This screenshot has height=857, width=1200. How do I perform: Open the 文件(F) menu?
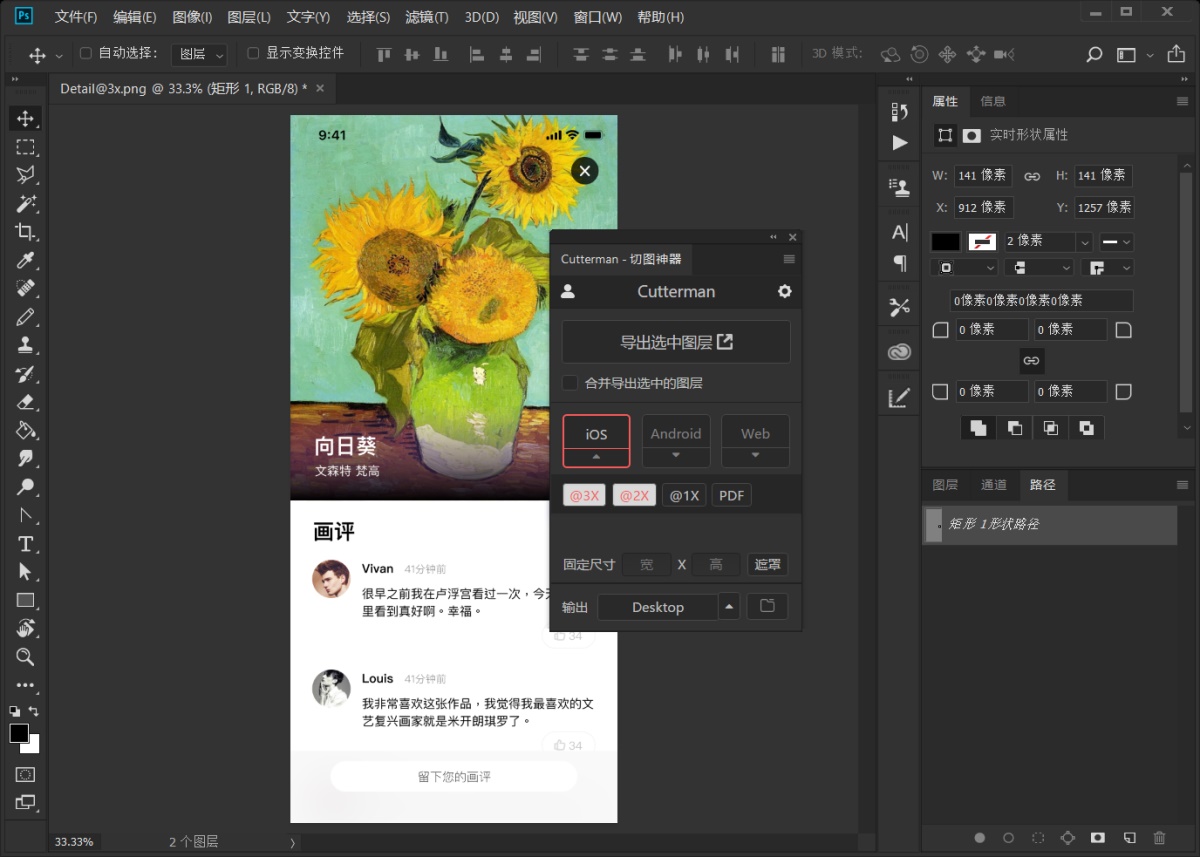pyautogui.click(x=76, y=17)
